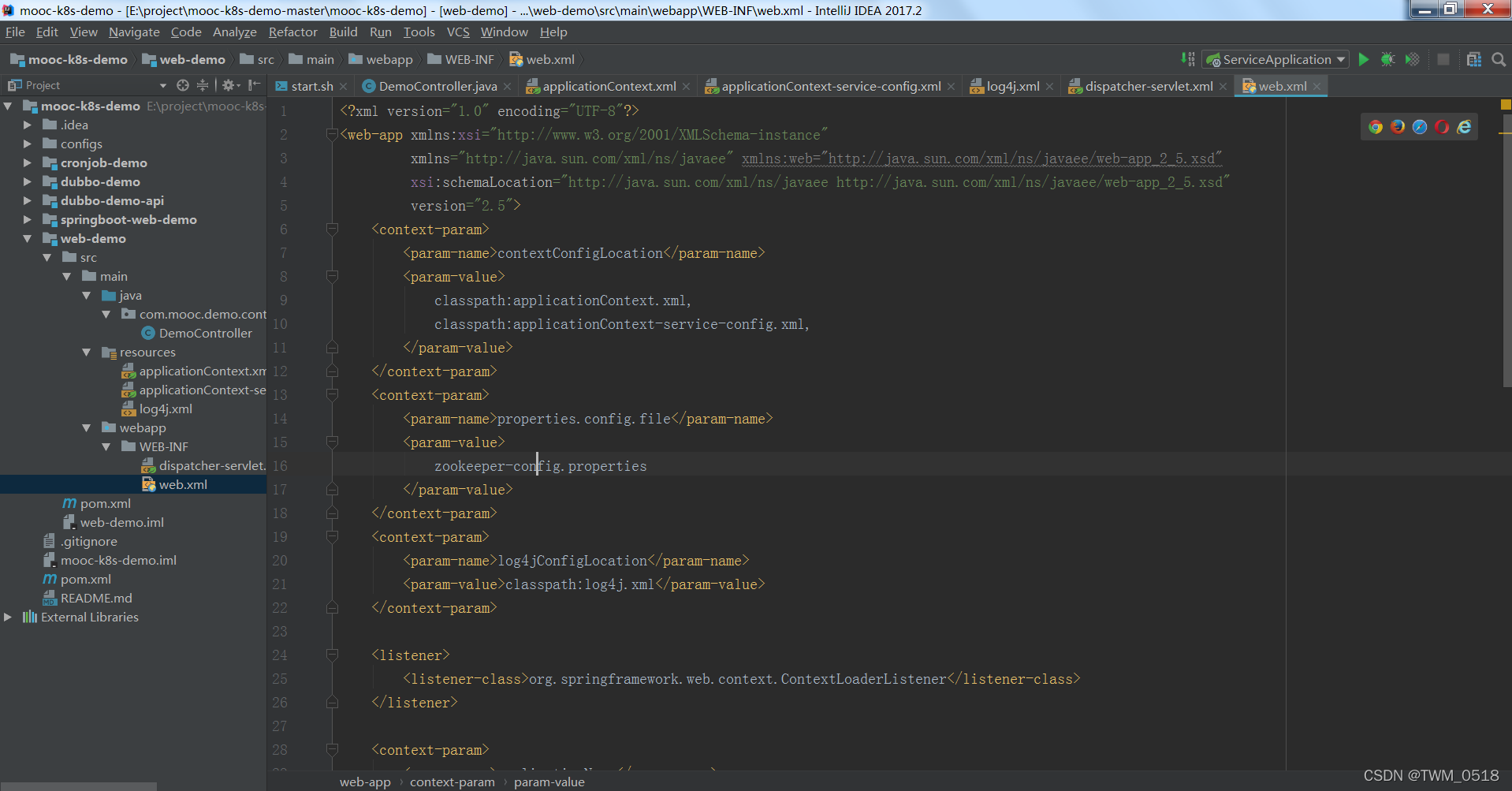The width and height of the screenshot is (1512, 791).
Task: Expand the configs folder
Action: pos(28,144)
